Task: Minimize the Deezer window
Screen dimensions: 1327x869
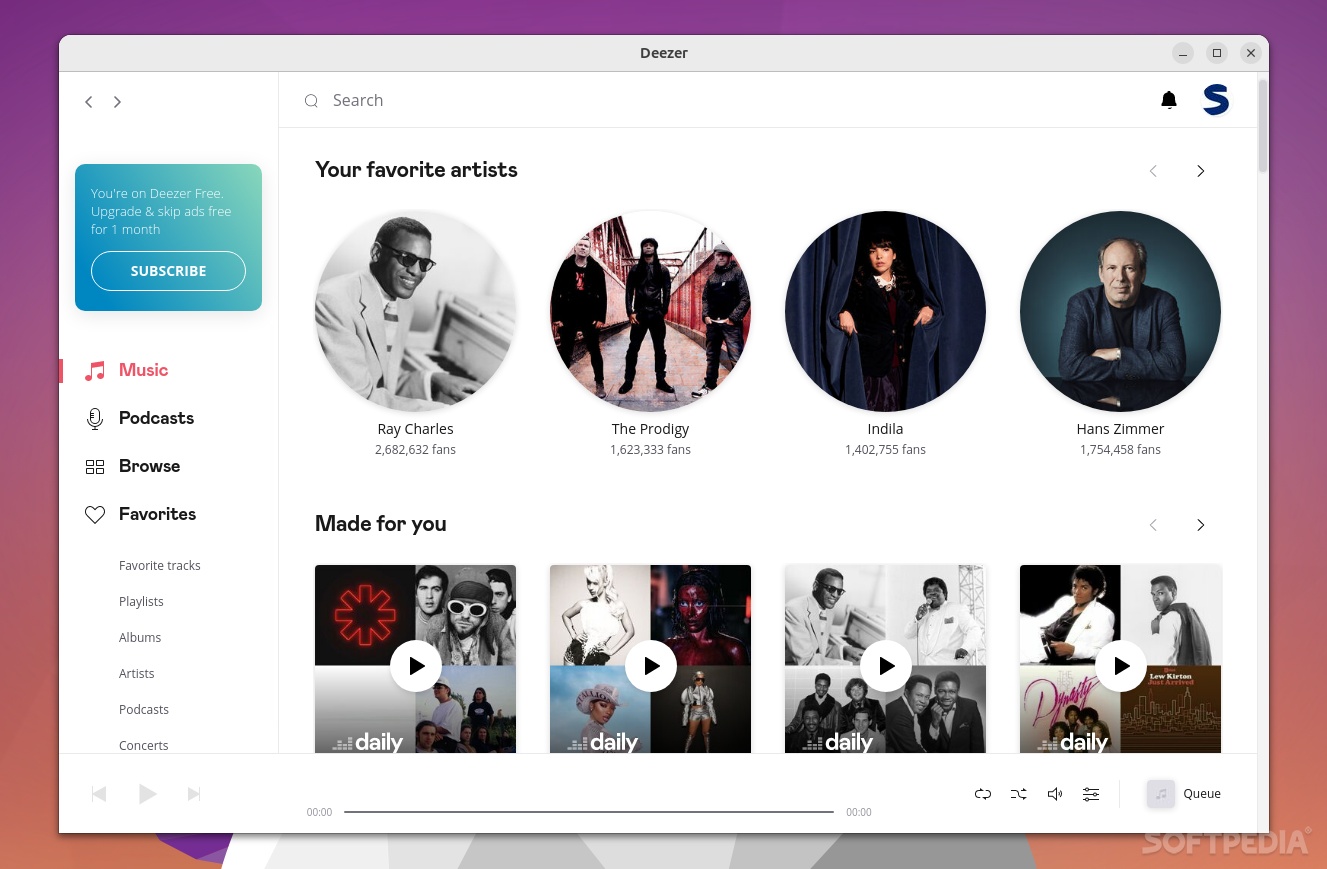Action: coord(1183,53)
